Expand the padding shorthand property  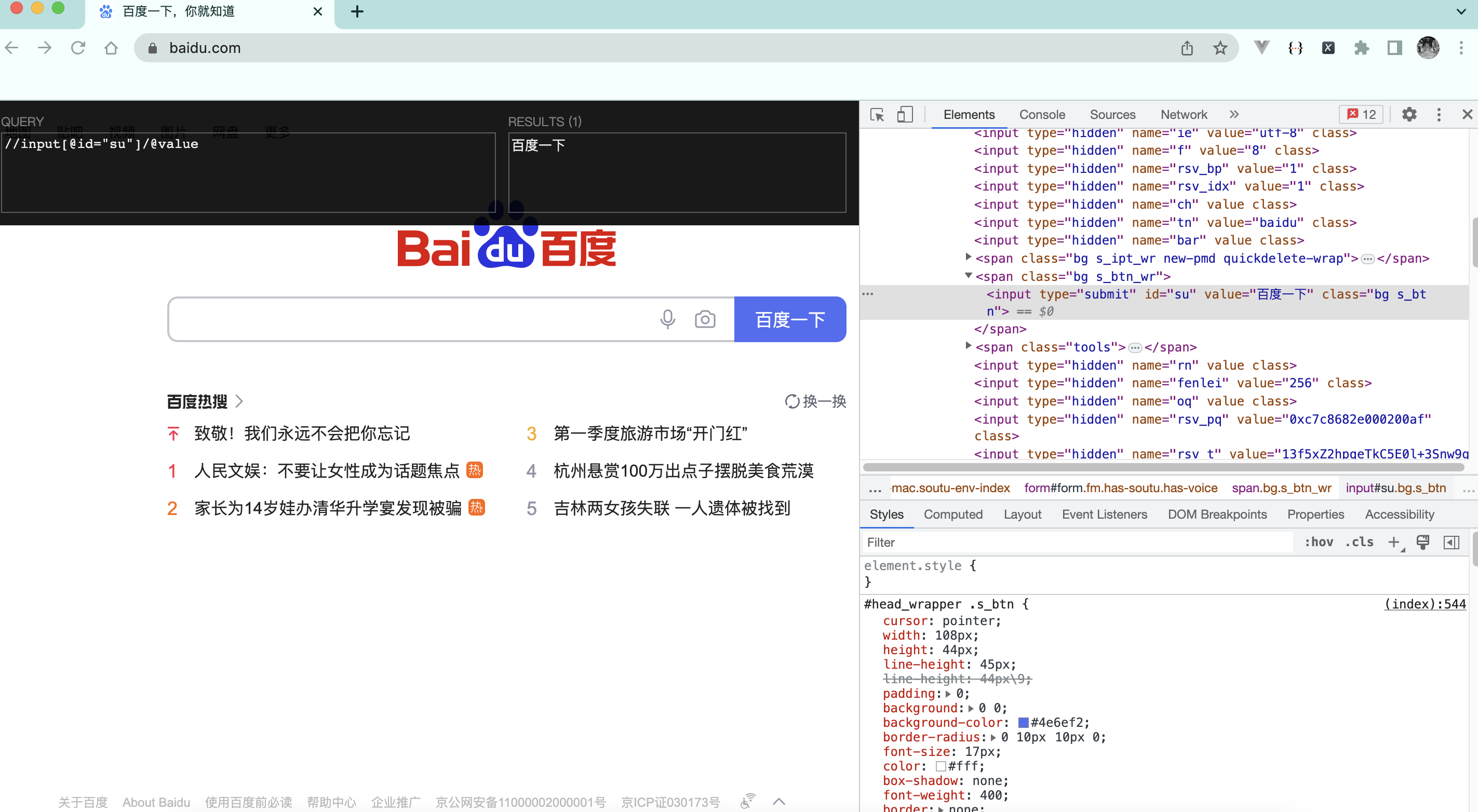tap(948, 694)
